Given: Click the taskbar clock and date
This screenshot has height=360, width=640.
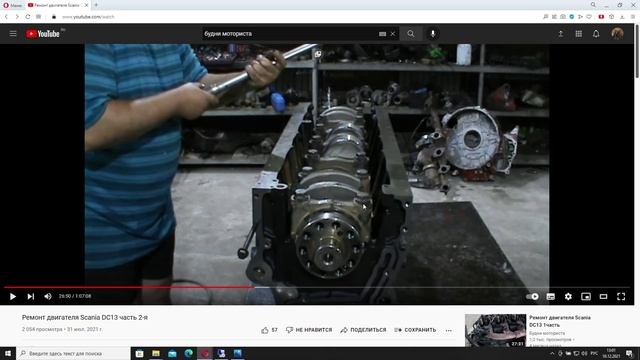Looking at the screenshot, I should pyautogui.click(x=611, y=353).
